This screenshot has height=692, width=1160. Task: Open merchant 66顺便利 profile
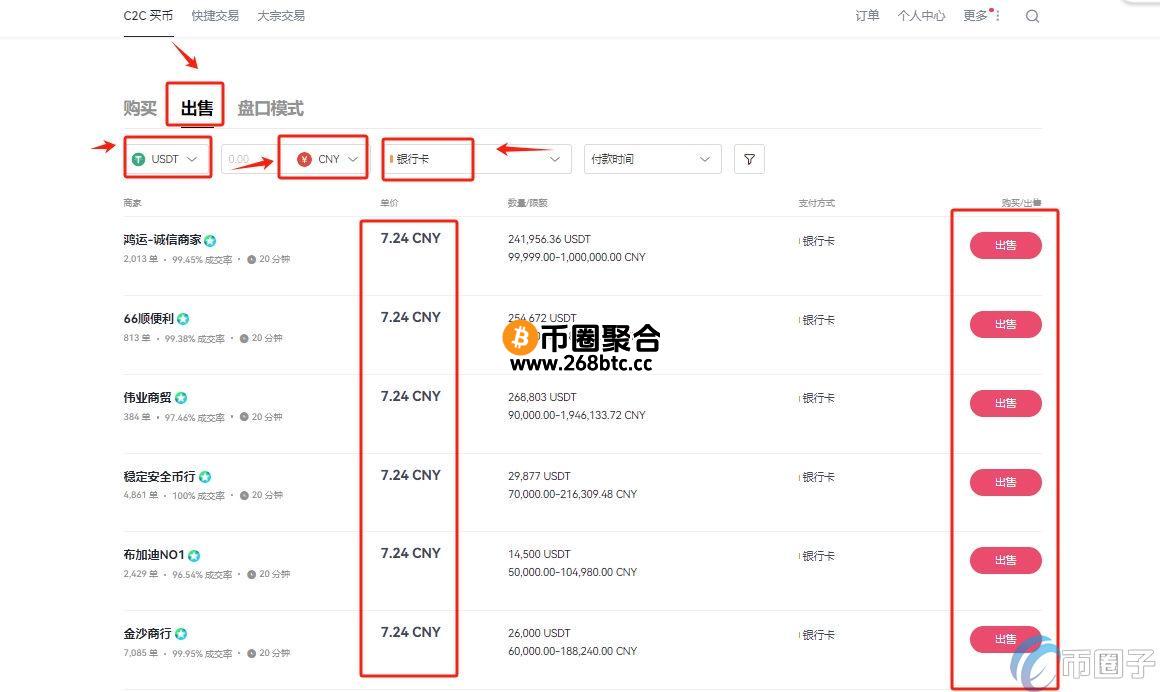tap(149, 319)
